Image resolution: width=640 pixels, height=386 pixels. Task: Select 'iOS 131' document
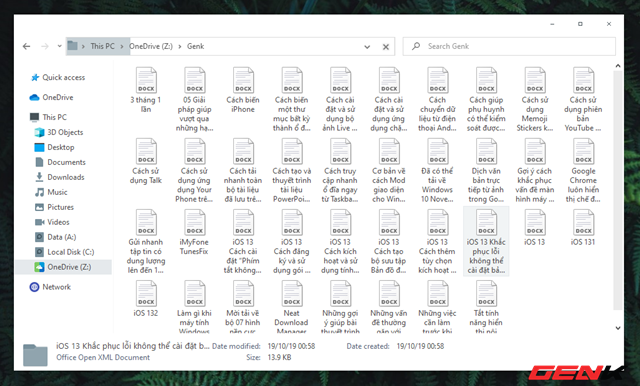[583, 228]
